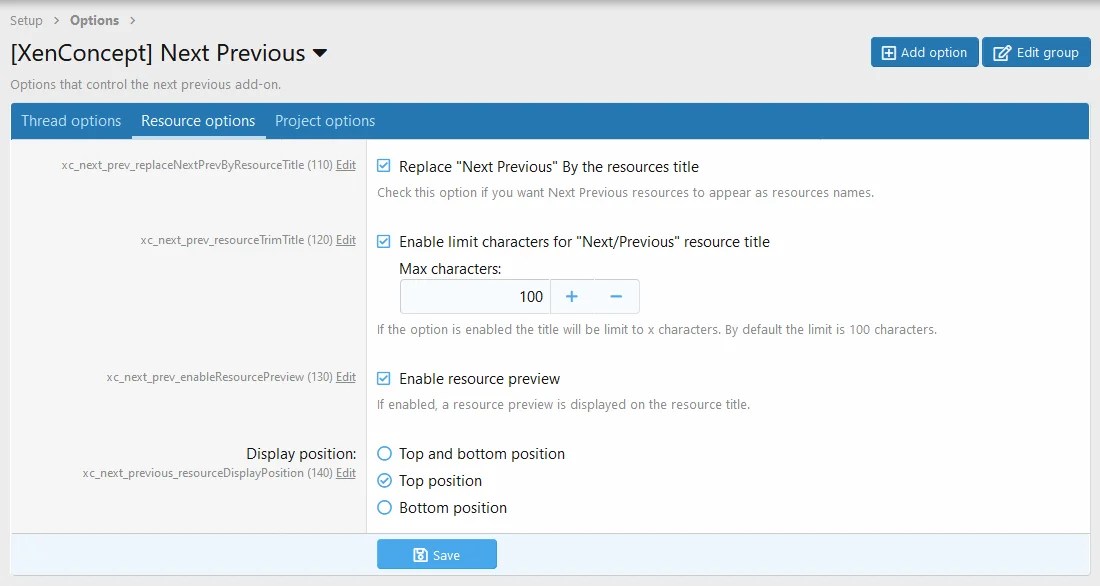Click the minus decrement stepper button

click(616, 297)
